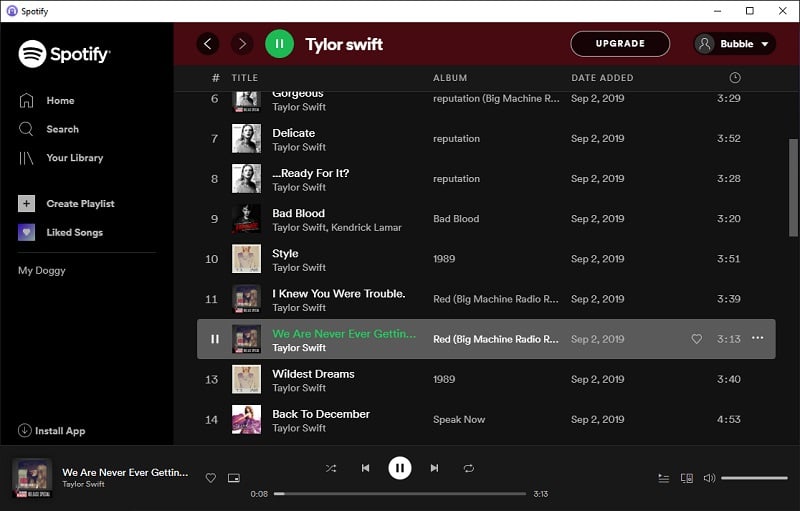The image size is (800, 511).
Task: Select ...Ready For It? track title
Action: tap(311, 173)
